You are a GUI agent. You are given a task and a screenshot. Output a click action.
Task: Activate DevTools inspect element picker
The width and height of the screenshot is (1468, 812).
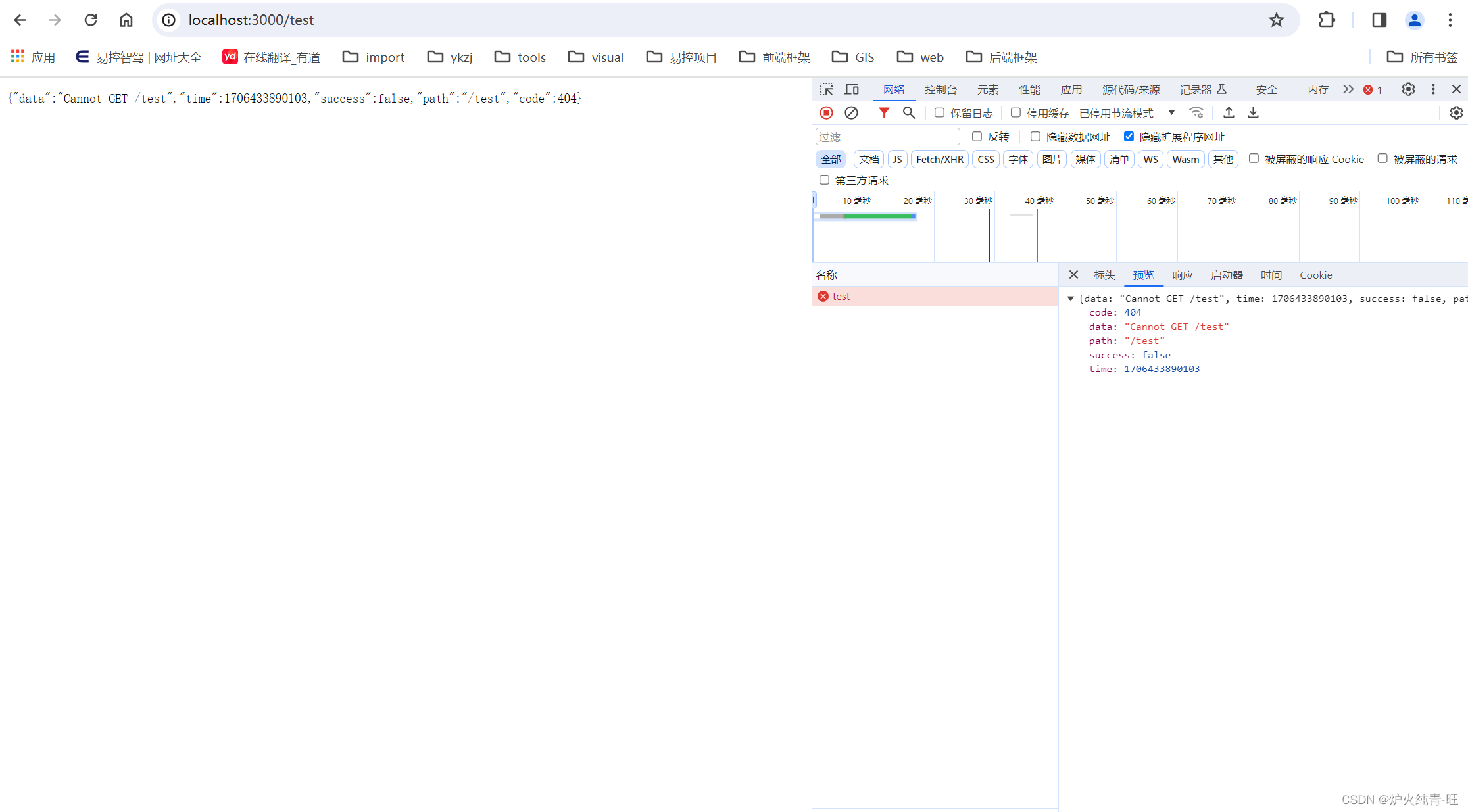(x=827, y=89)
